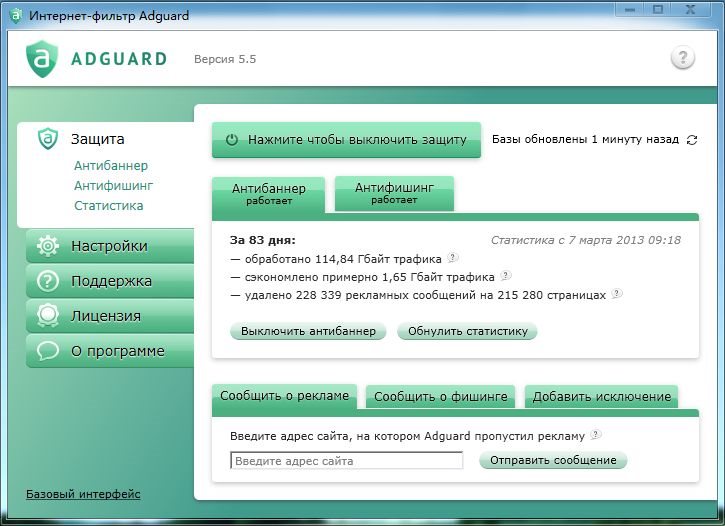The image size is (725, 526).
Task: Focus the site address input field
Action: pyautogui.click(x=346, y=461)
